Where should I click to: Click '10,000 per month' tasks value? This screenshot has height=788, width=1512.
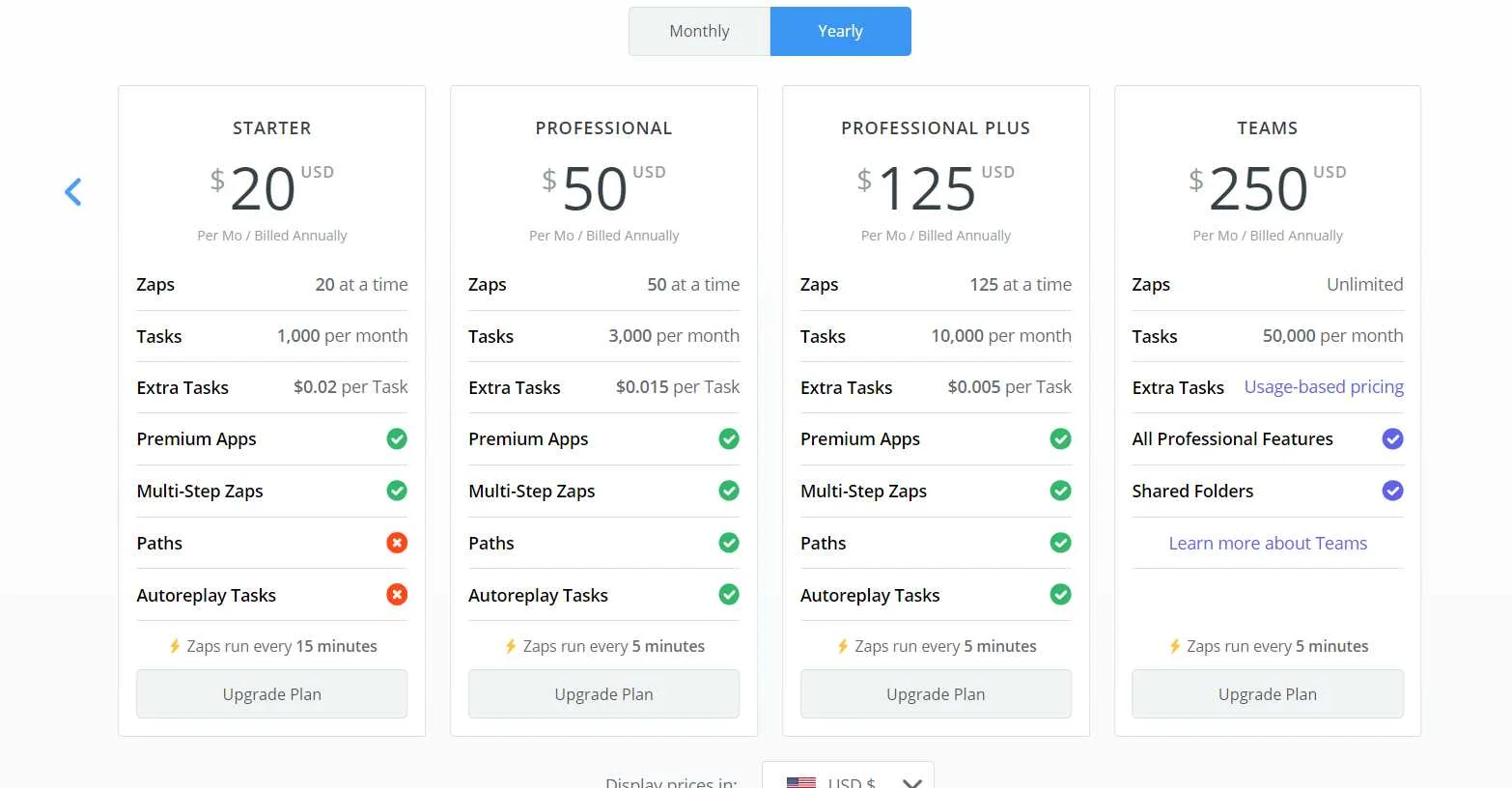pyautogui.click(x=1001, y=336)
